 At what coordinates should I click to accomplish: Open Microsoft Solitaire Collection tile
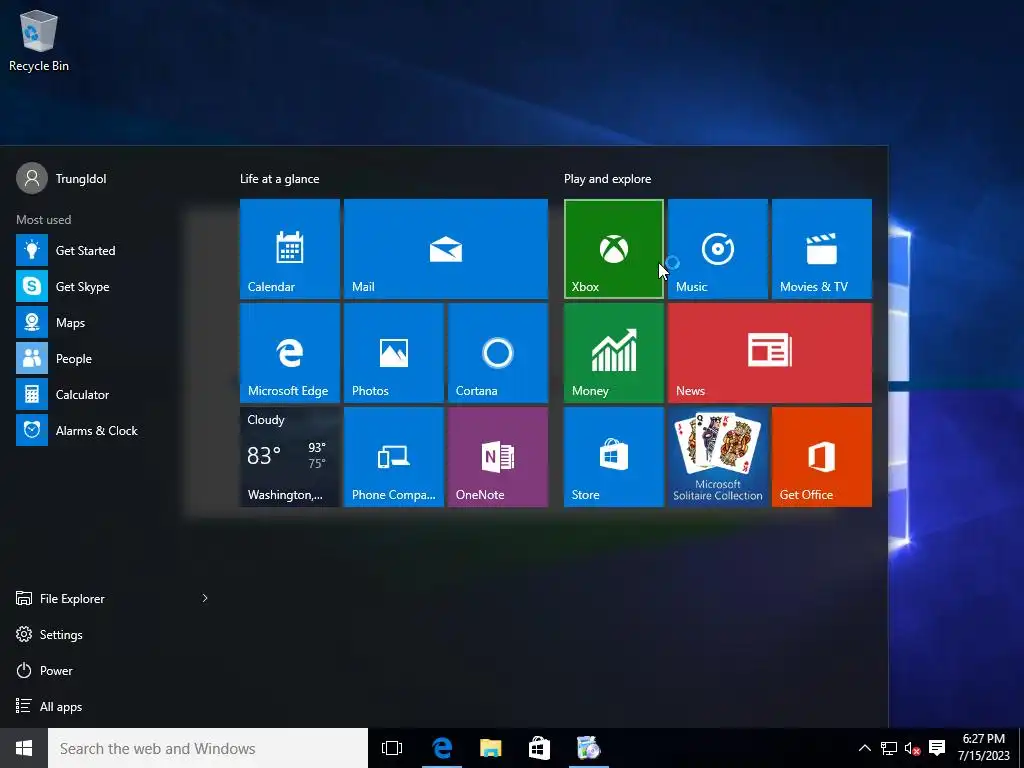click(x=718, y=457)
